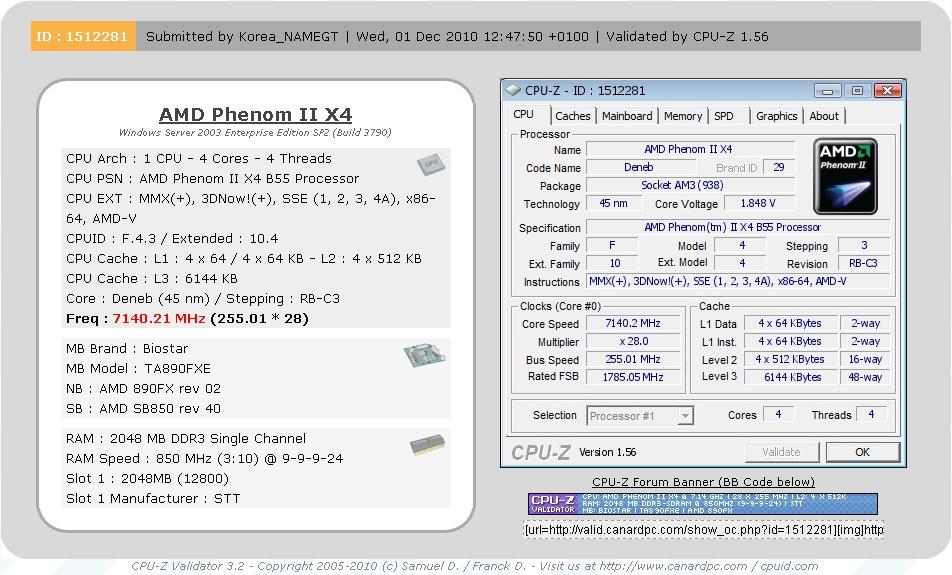Expand the Processor #1 selection dropdown

[685, 416]
